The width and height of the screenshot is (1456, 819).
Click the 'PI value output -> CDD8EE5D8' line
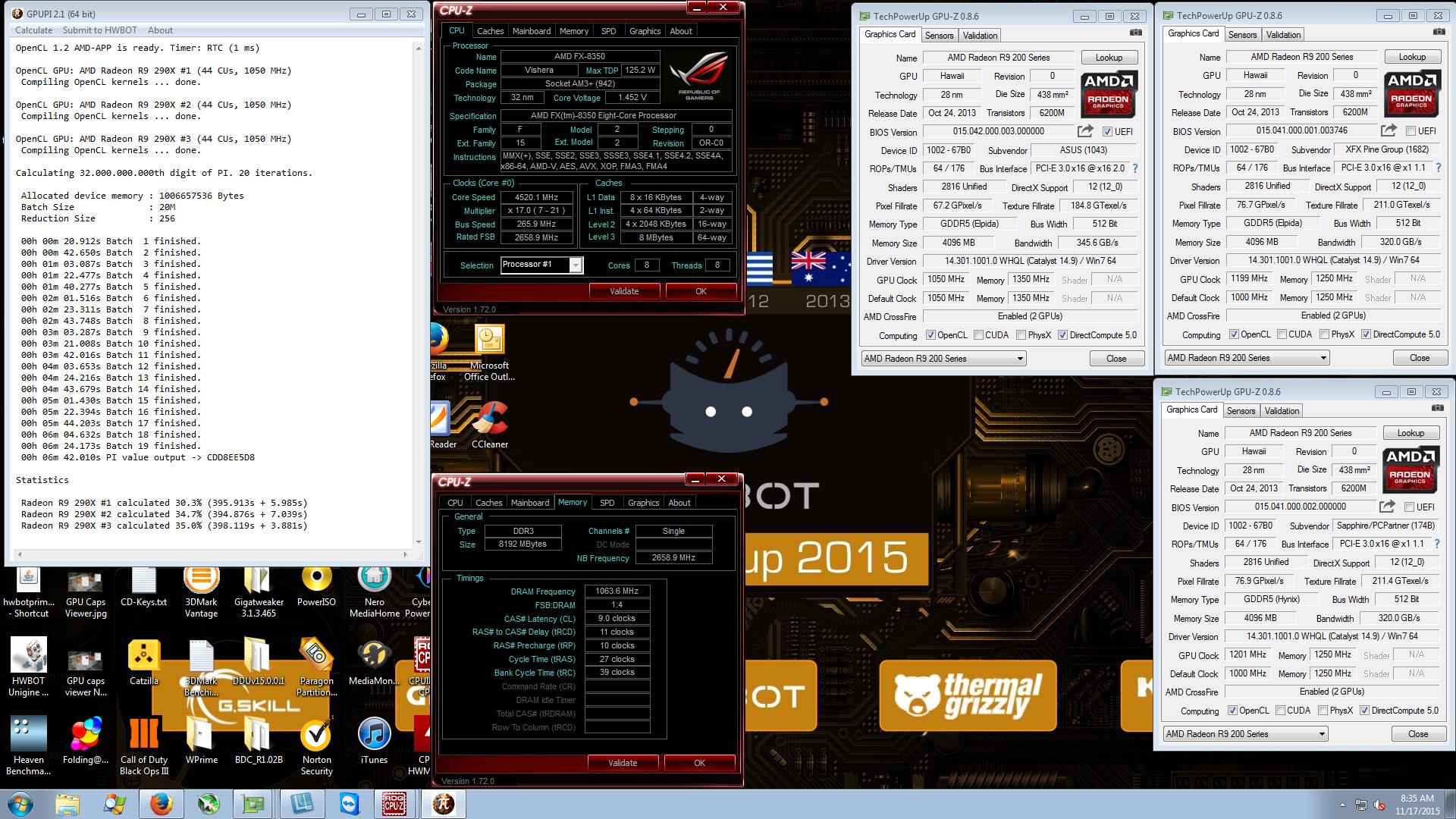pyautogui.click(x=137, y=457)
